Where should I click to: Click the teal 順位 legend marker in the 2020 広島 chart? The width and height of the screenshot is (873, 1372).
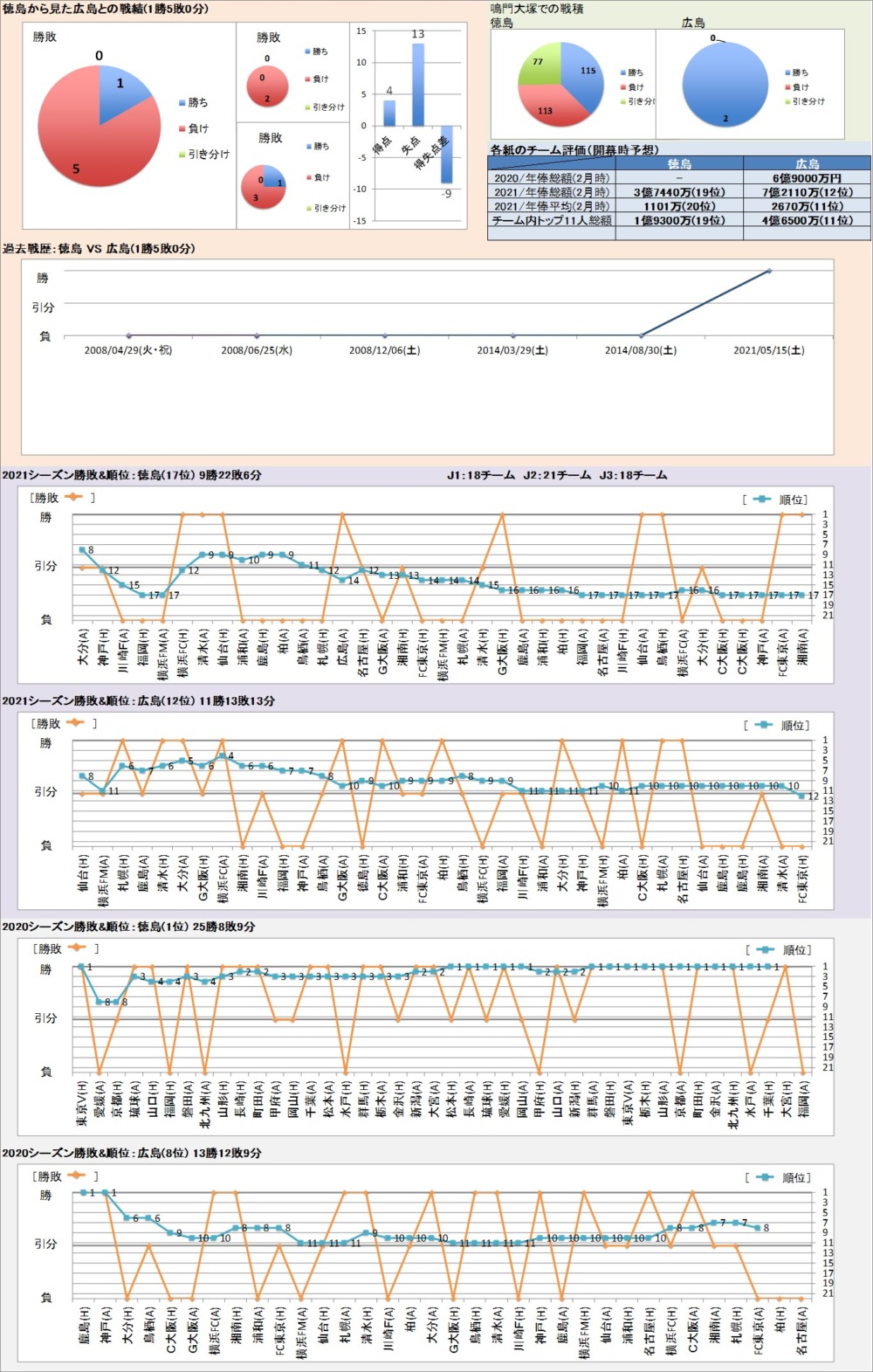pyautogui.click(x=765, y=1177)
